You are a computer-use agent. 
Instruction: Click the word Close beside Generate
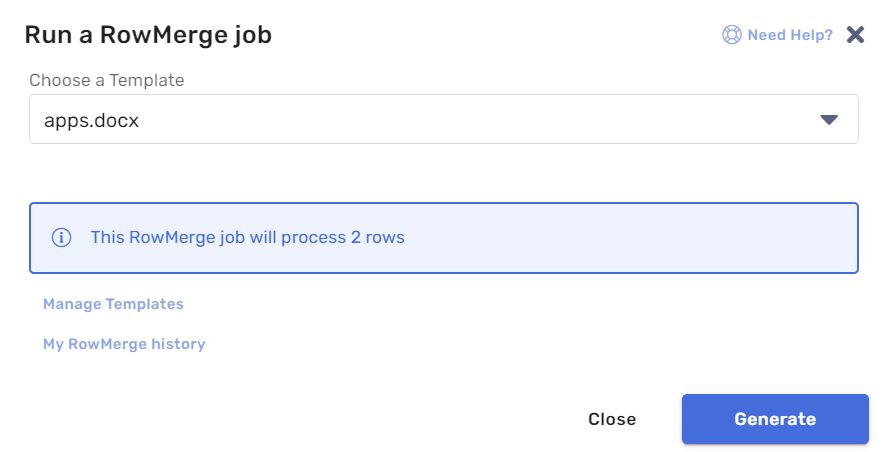coord(612,419)
